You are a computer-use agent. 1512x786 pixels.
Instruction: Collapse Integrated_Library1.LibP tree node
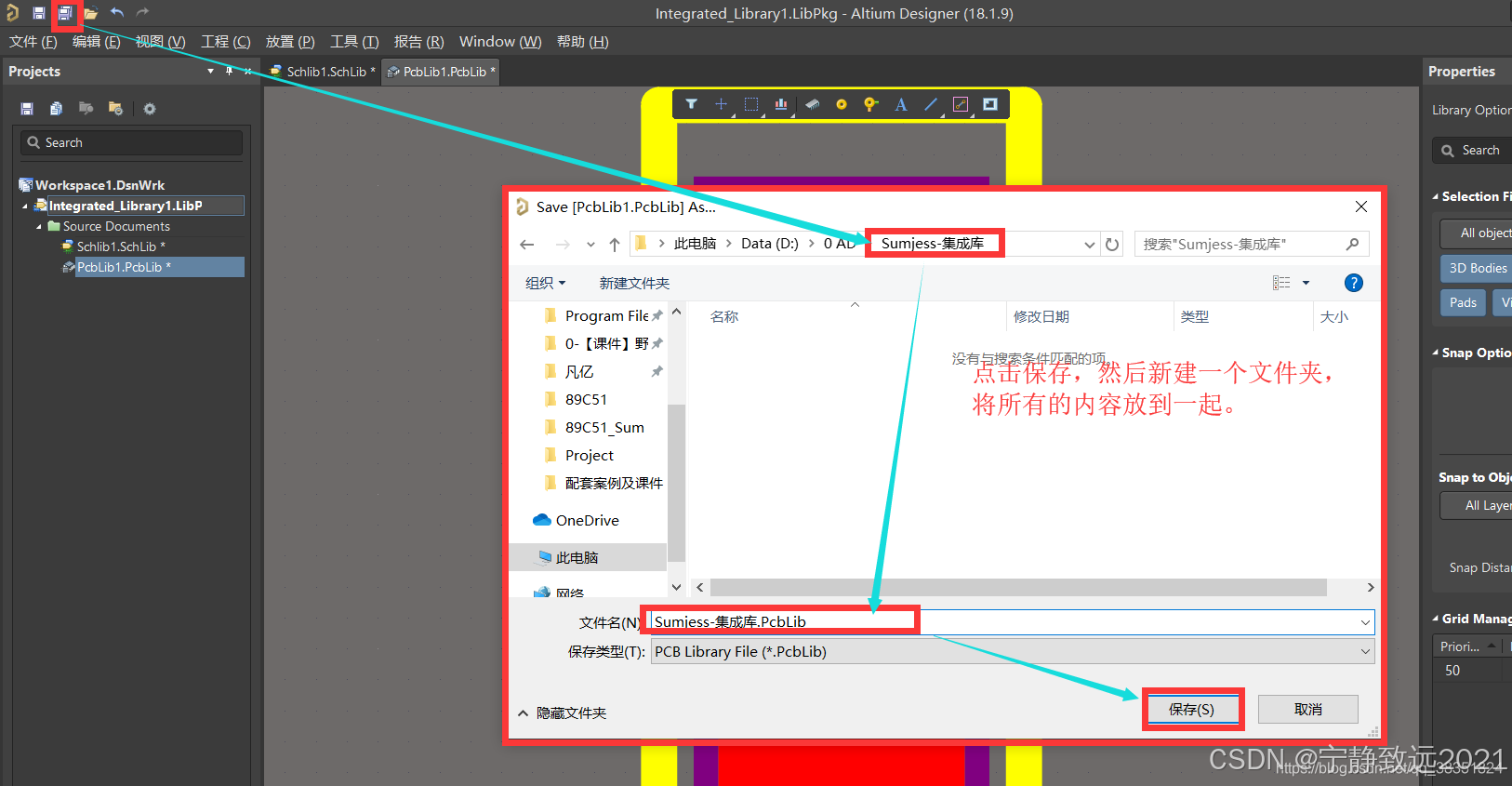(25, 206)
